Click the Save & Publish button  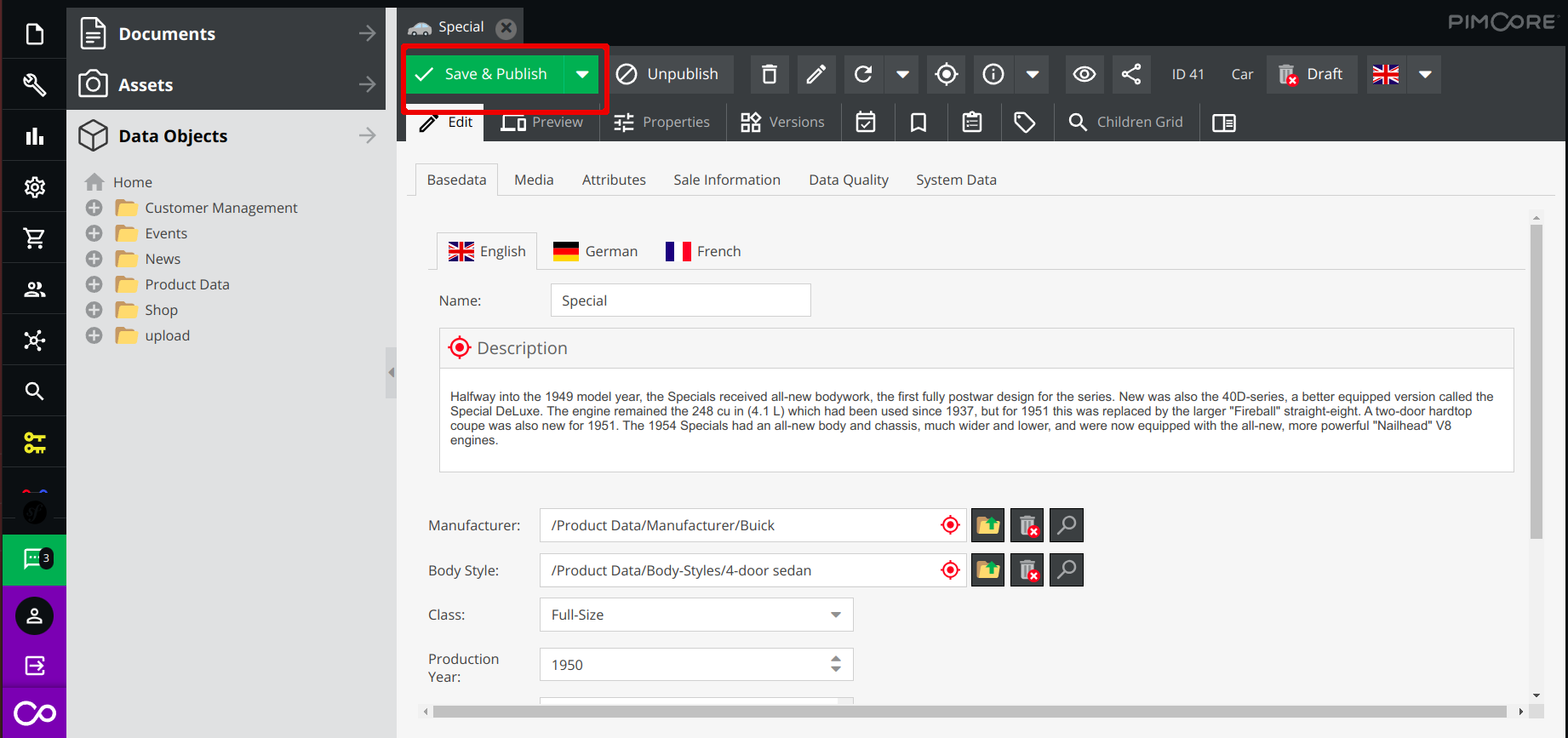point(484,75)
